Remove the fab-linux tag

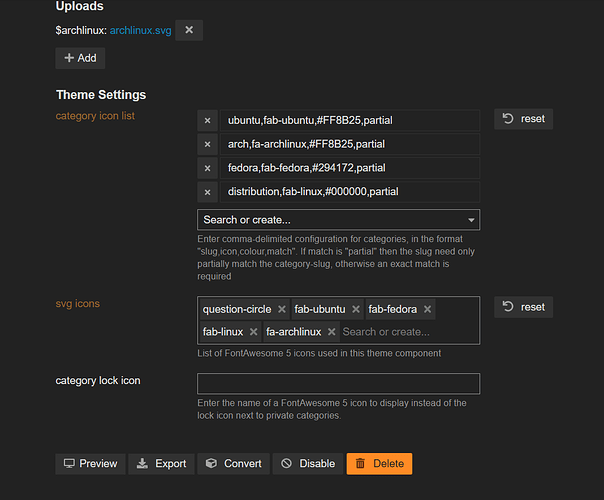click(x=253, y=332)
